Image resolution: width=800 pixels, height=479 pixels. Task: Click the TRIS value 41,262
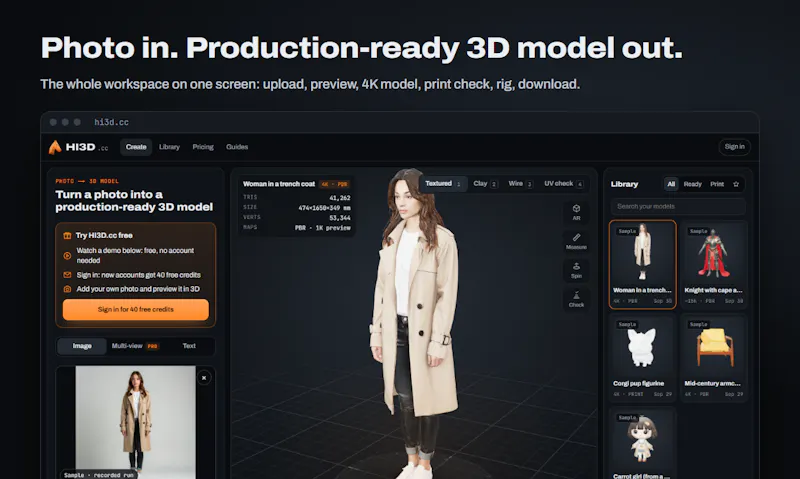coord(340,198)
